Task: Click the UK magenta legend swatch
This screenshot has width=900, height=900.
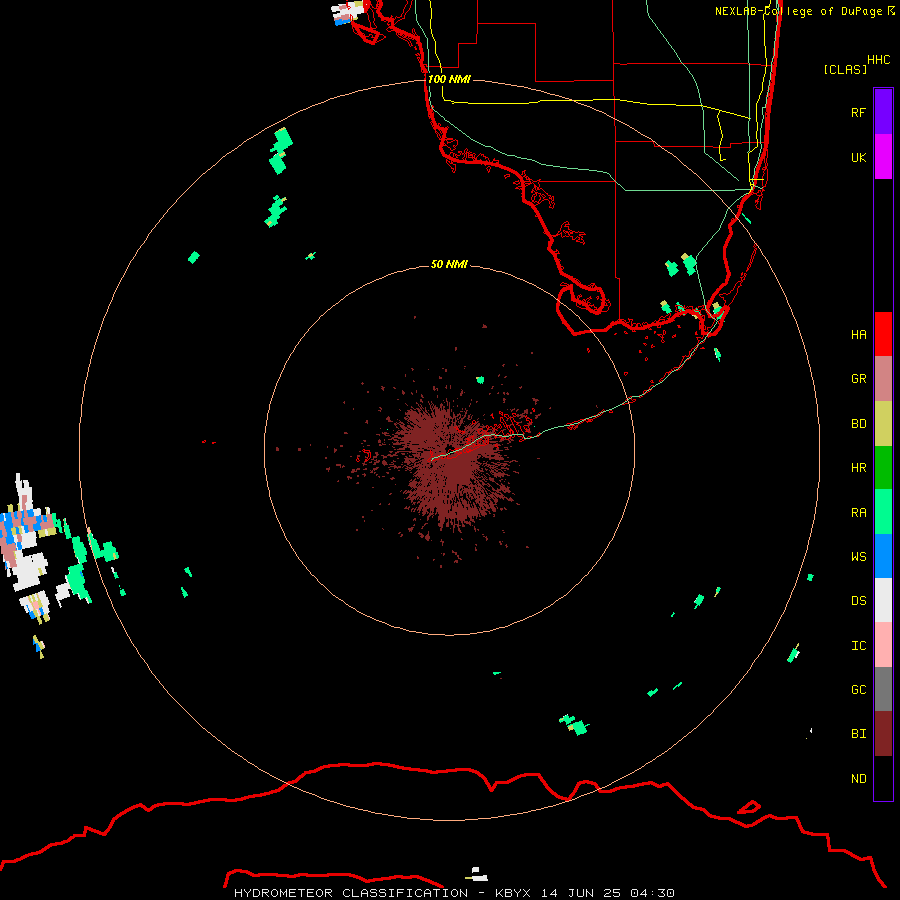Action: [883, 157]
